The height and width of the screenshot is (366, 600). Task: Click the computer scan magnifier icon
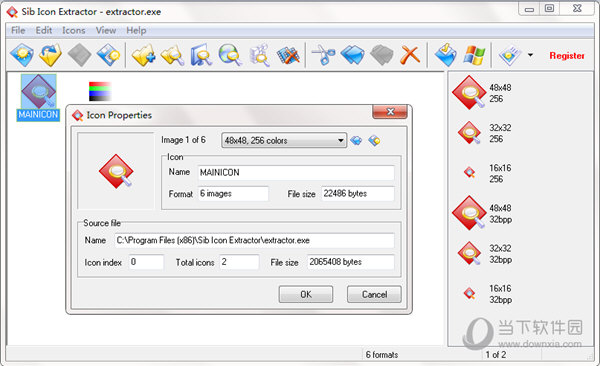[201, 55]
